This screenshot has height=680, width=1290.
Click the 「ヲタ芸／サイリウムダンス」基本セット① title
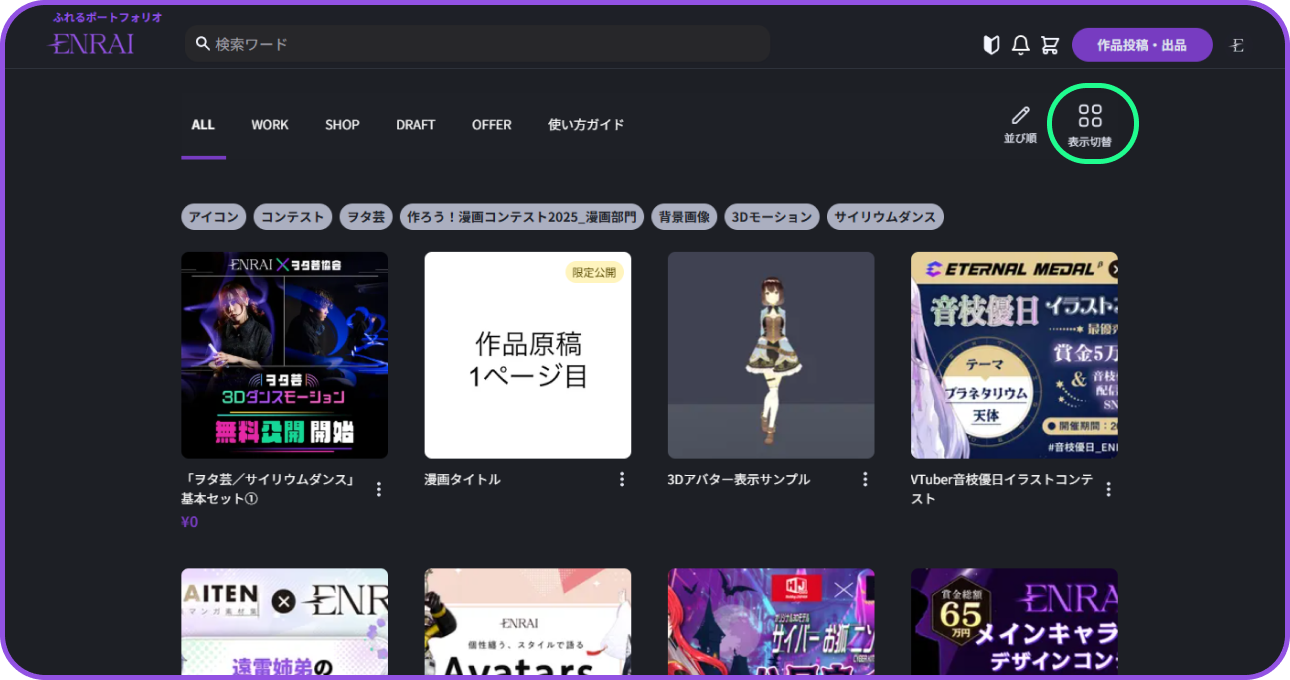pos(270,489)
